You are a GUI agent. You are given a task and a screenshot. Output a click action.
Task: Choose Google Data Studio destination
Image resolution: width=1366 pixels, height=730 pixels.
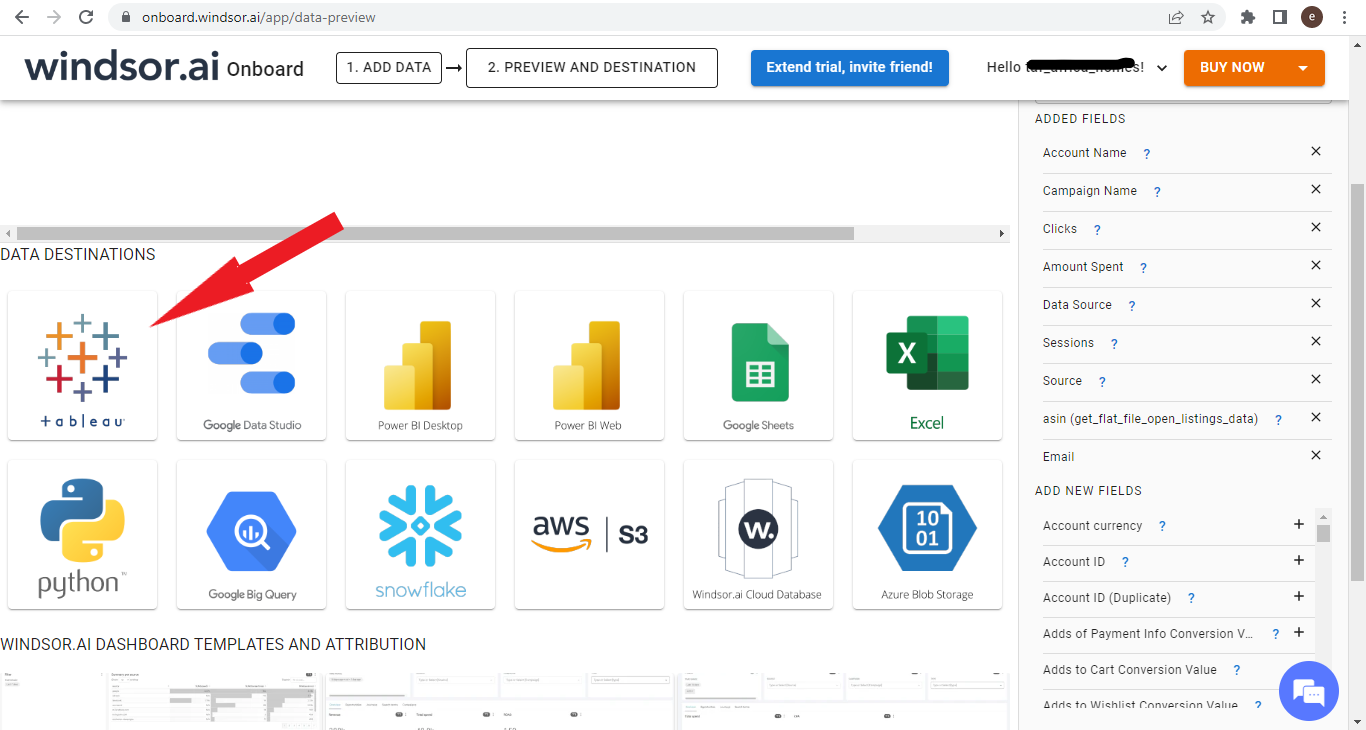(252, 365)
